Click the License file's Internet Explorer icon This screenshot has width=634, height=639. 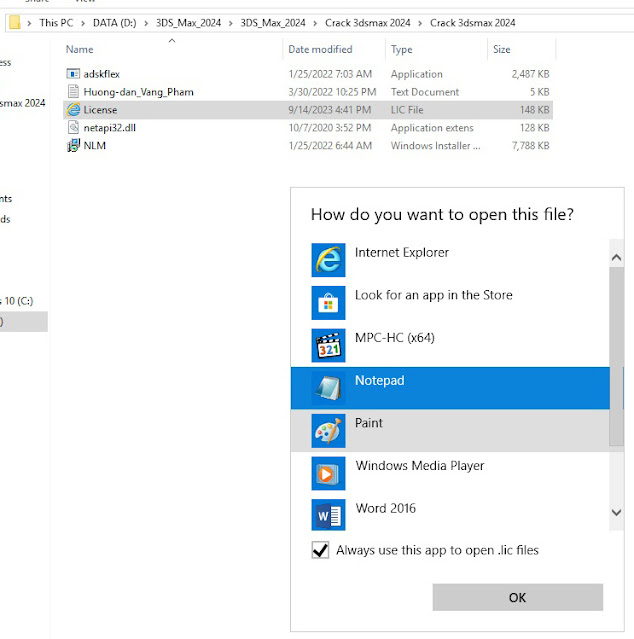pyautogui.click(x=73, y=110)
